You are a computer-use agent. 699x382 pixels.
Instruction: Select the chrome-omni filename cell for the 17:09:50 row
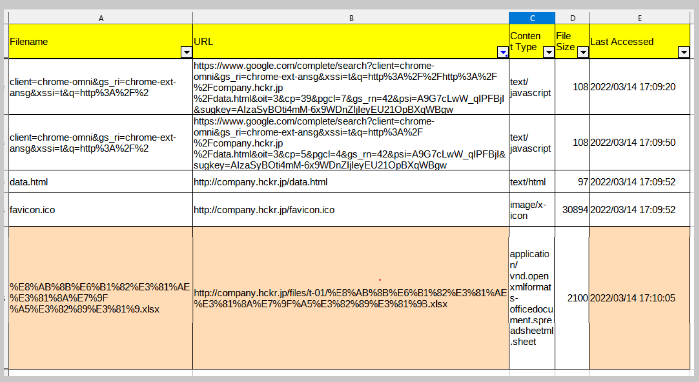(101, 143)
